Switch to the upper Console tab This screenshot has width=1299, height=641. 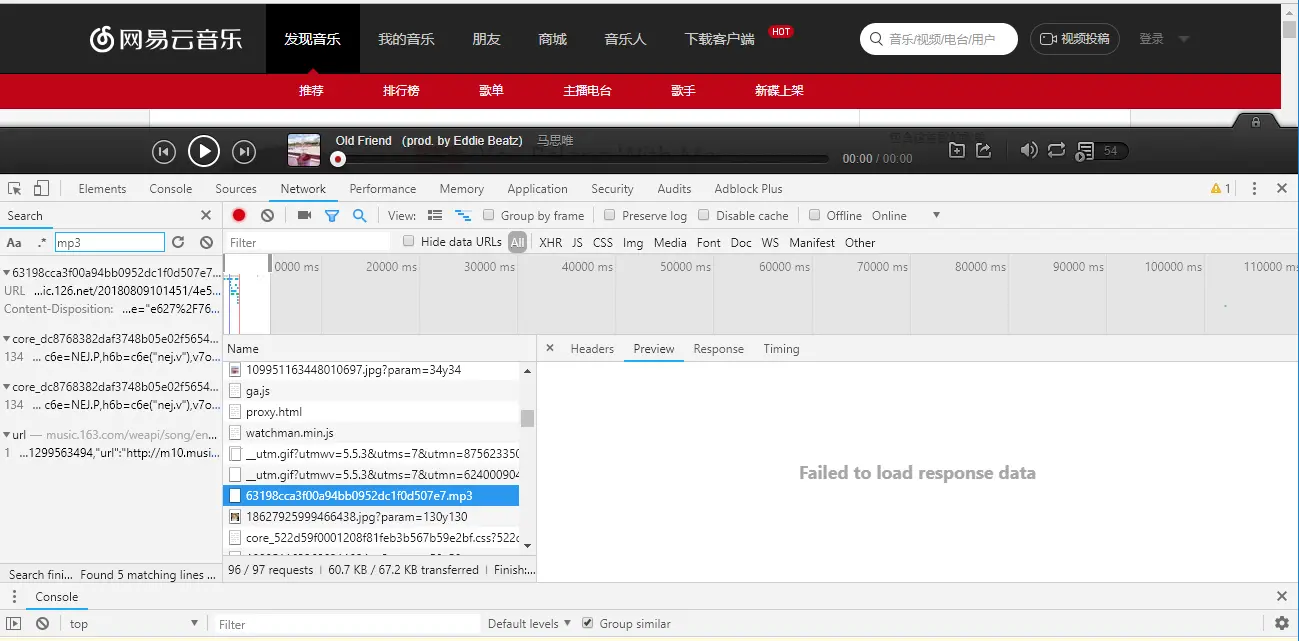tap(171, 188)
